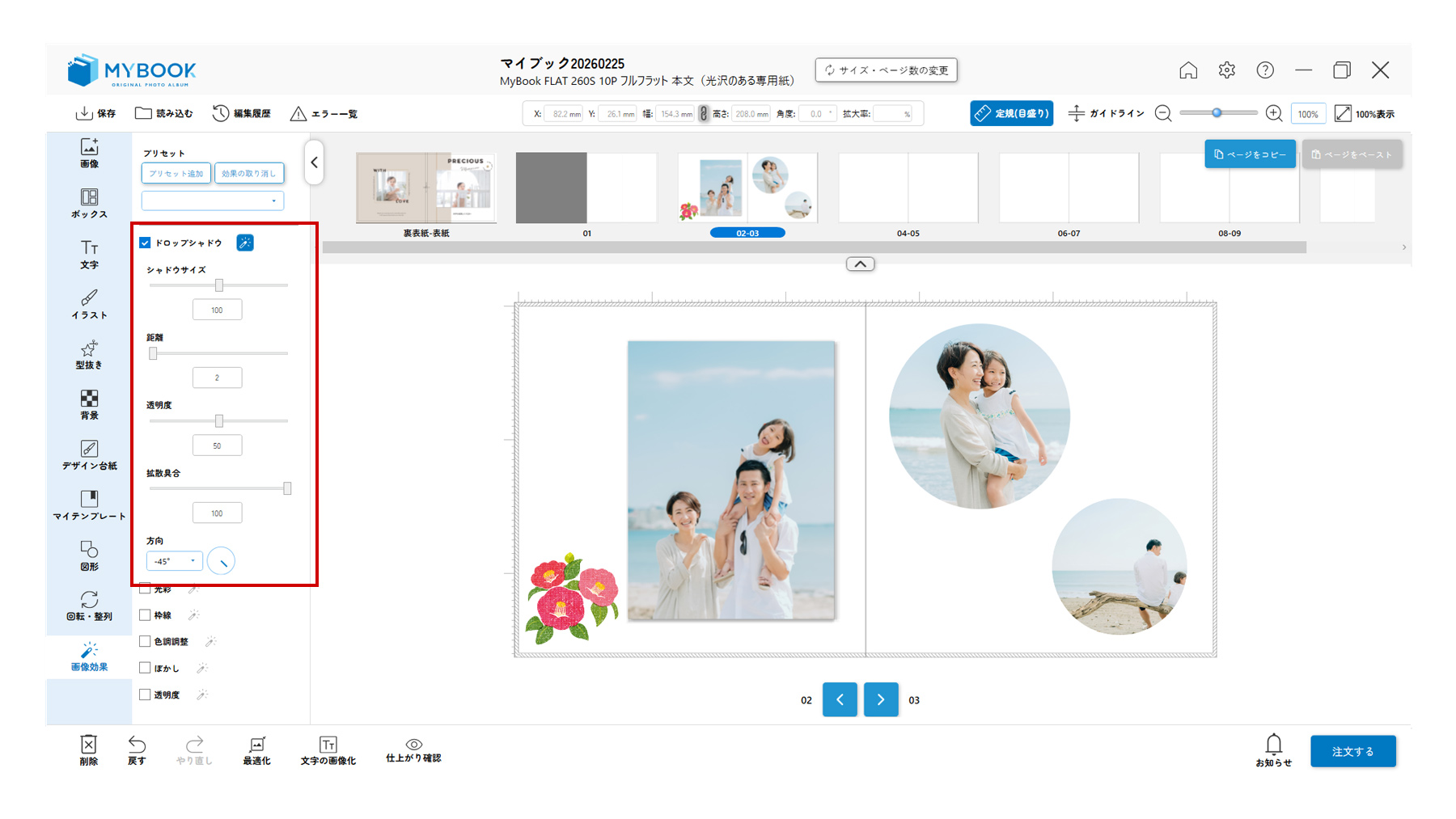The height and width of the screenshot is (819, 1456).
Task: Open エラー一覧 error list
Action: click(x=324, y=114)
